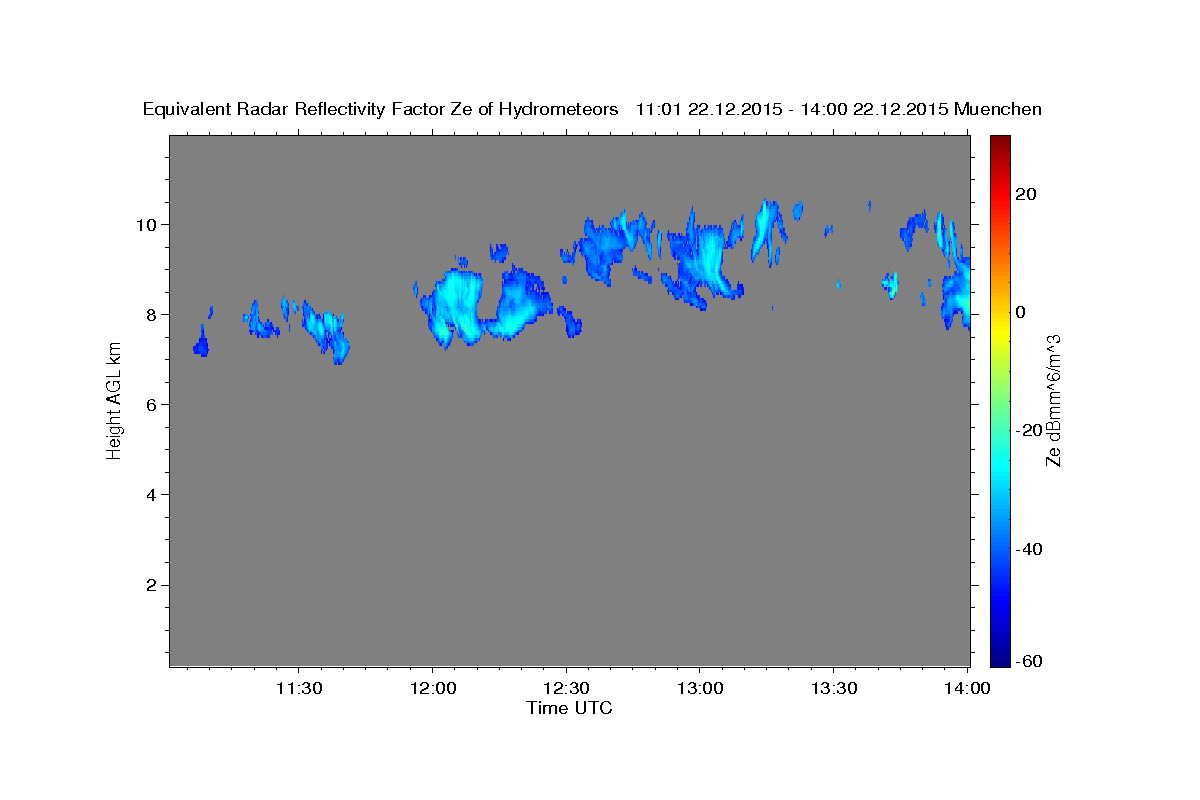Screen dimensions: 1200x800
Task: Click the 'Time UTC' axis label
Action: coord(569,708)
